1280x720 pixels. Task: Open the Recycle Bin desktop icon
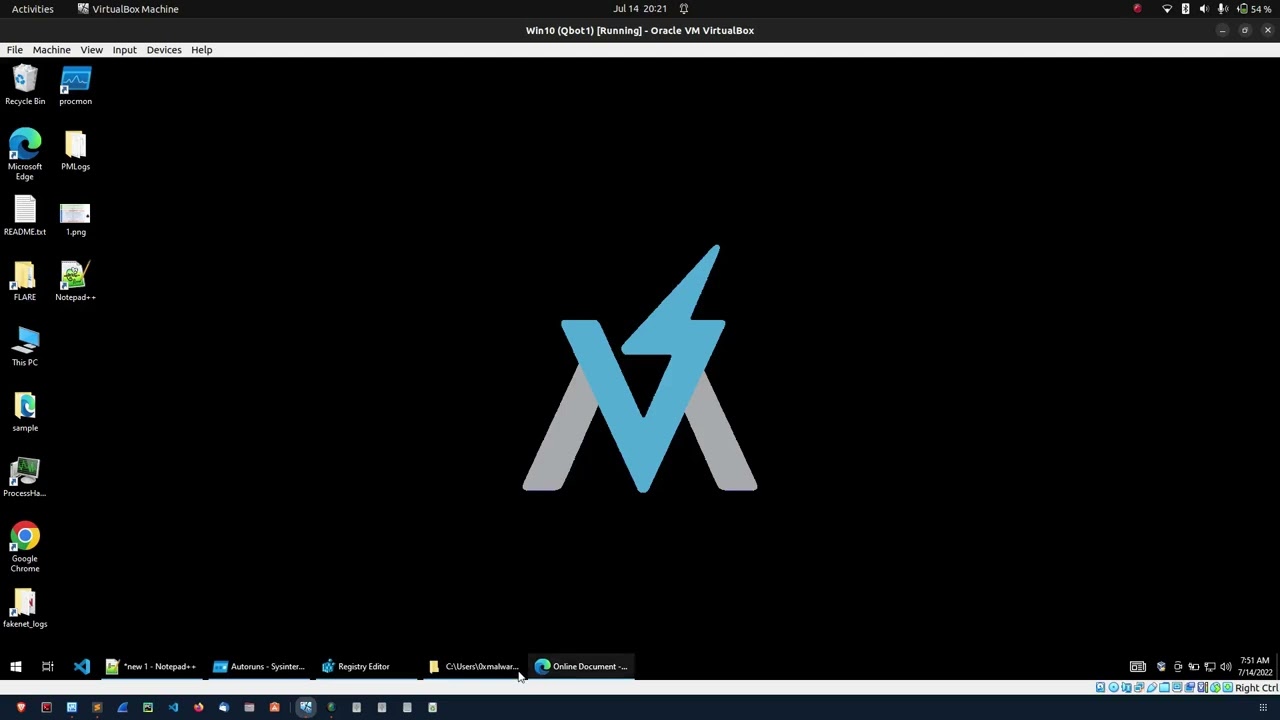(x=25, y=85)
